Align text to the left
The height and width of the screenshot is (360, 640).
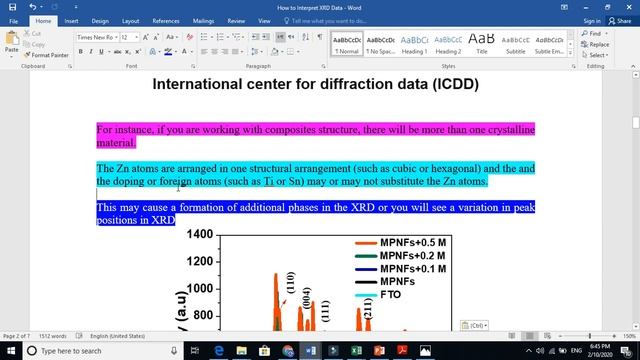click(204, 52)
